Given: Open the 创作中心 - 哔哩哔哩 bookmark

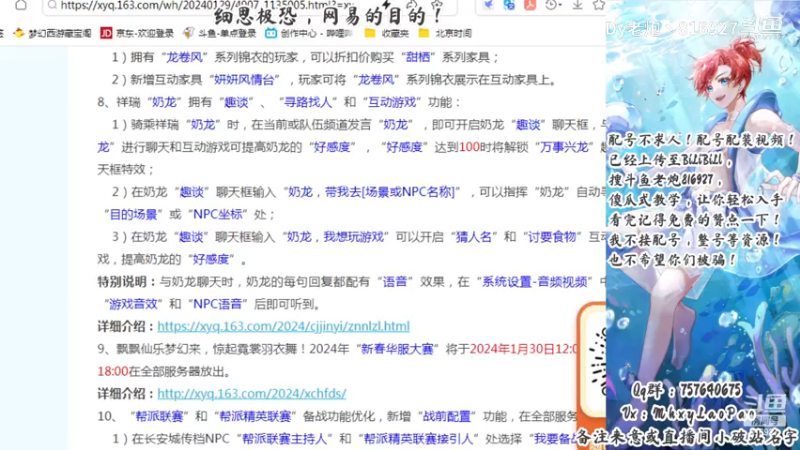Looking at the screenshot, I should tap(309, 33).
